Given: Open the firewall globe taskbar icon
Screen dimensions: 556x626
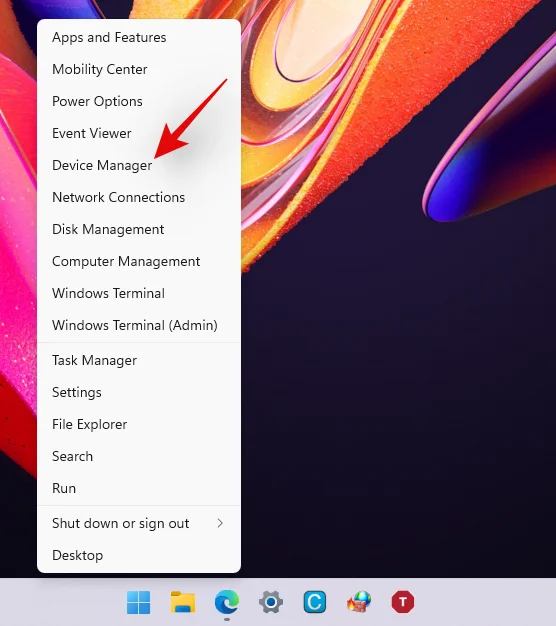Looking at the screenshot, I should click(x=359, y=602).
